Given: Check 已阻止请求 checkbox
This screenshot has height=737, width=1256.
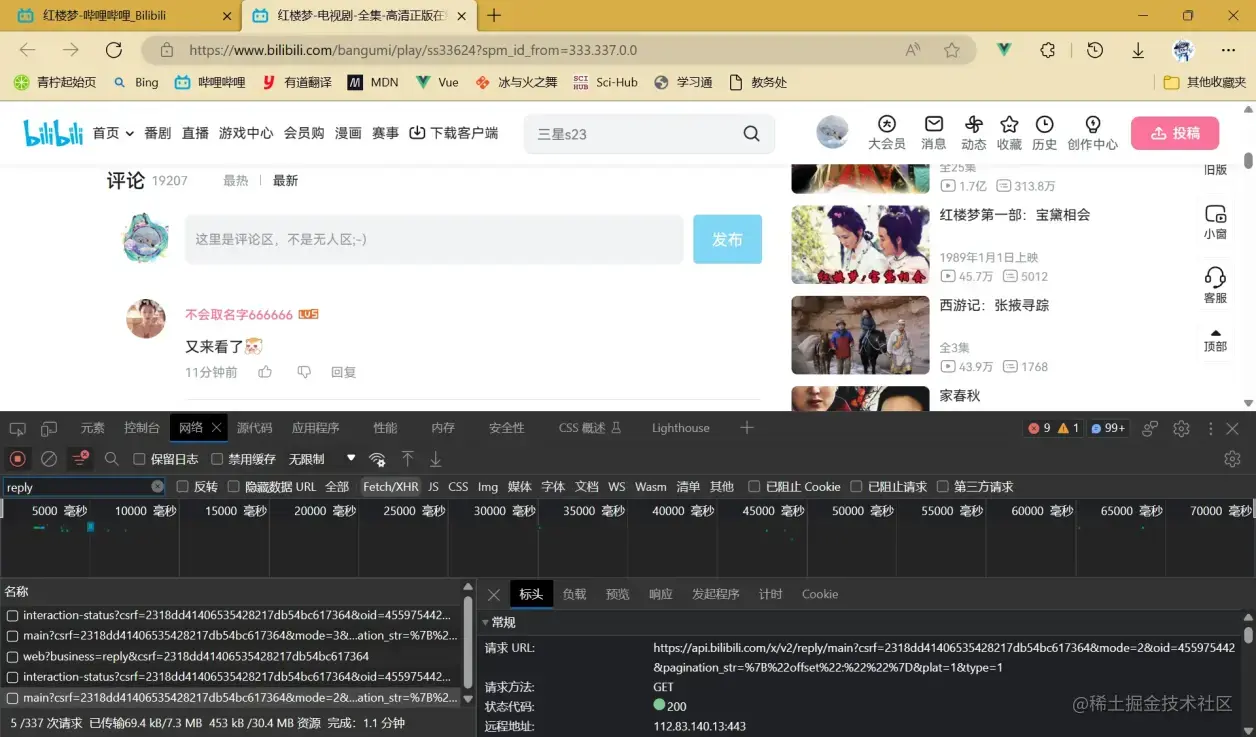Looking at the screenshot, I should click(x=856, y=487).
